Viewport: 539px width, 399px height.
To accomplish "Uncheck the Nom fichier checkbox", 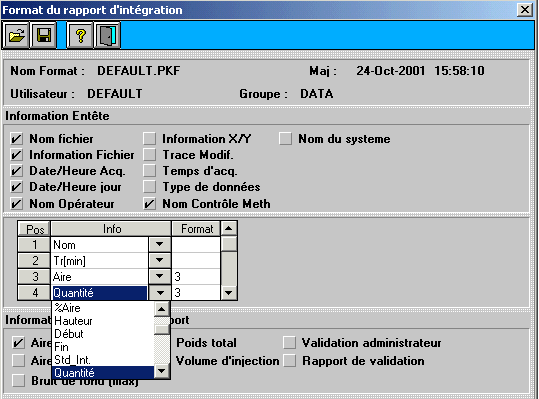I will 16,139.
